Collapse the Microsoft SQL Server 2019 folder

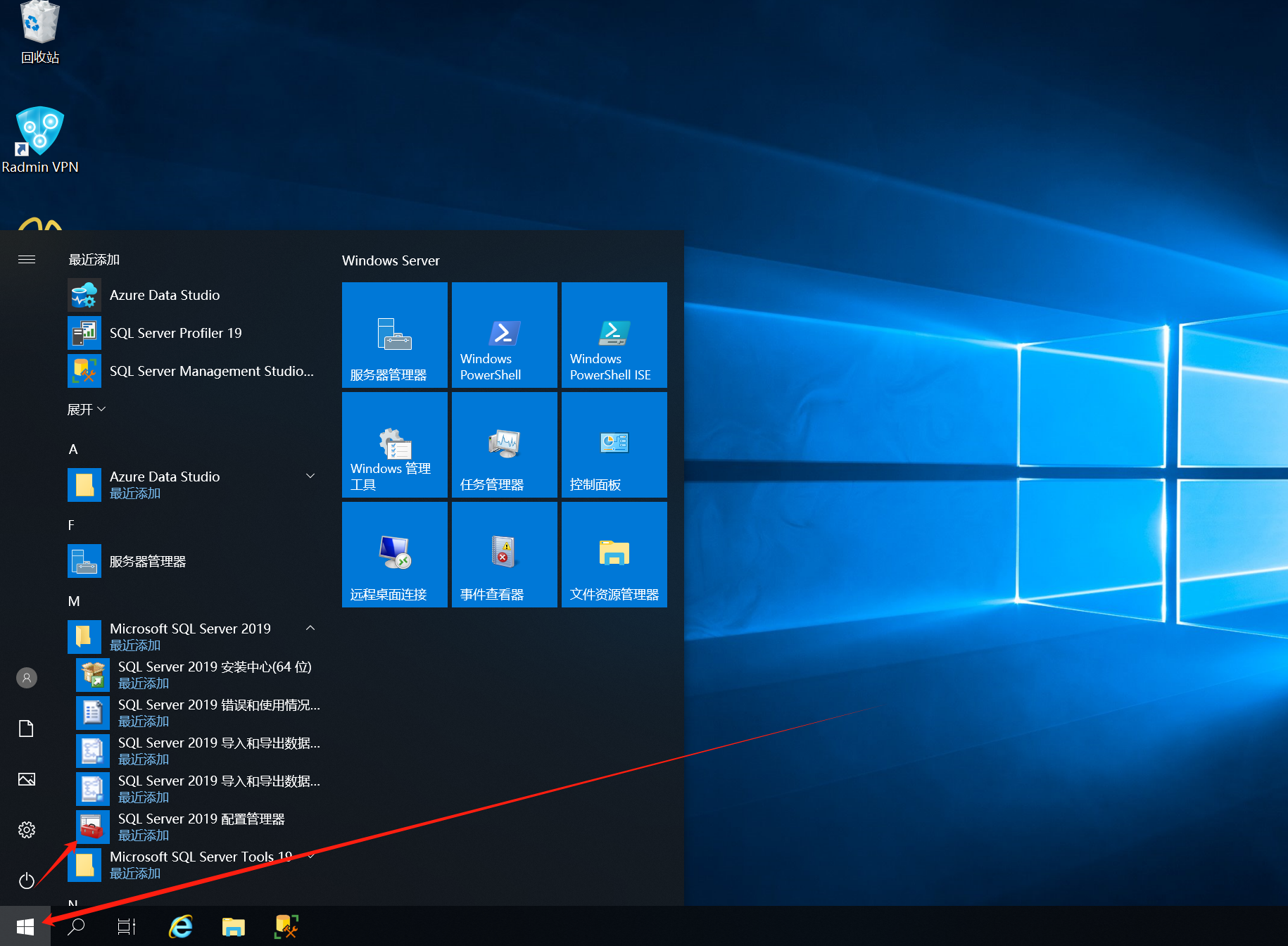[310, 628]
